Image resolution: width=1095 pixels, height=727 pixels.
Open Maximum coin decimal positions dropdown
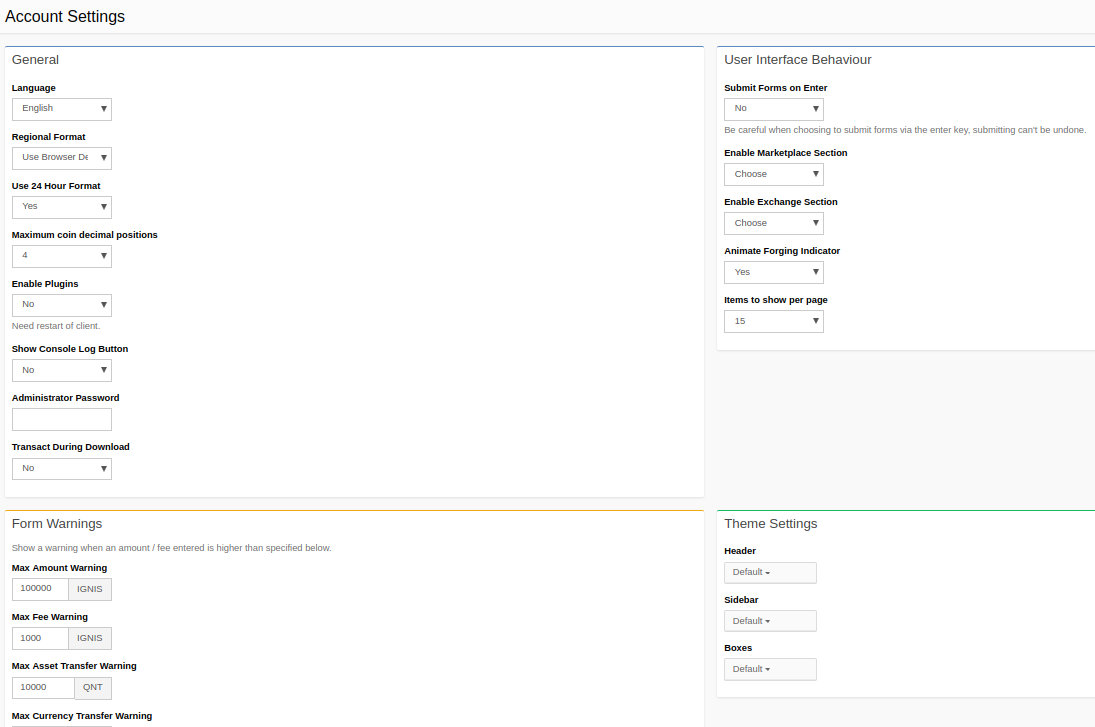click(62, 256)
